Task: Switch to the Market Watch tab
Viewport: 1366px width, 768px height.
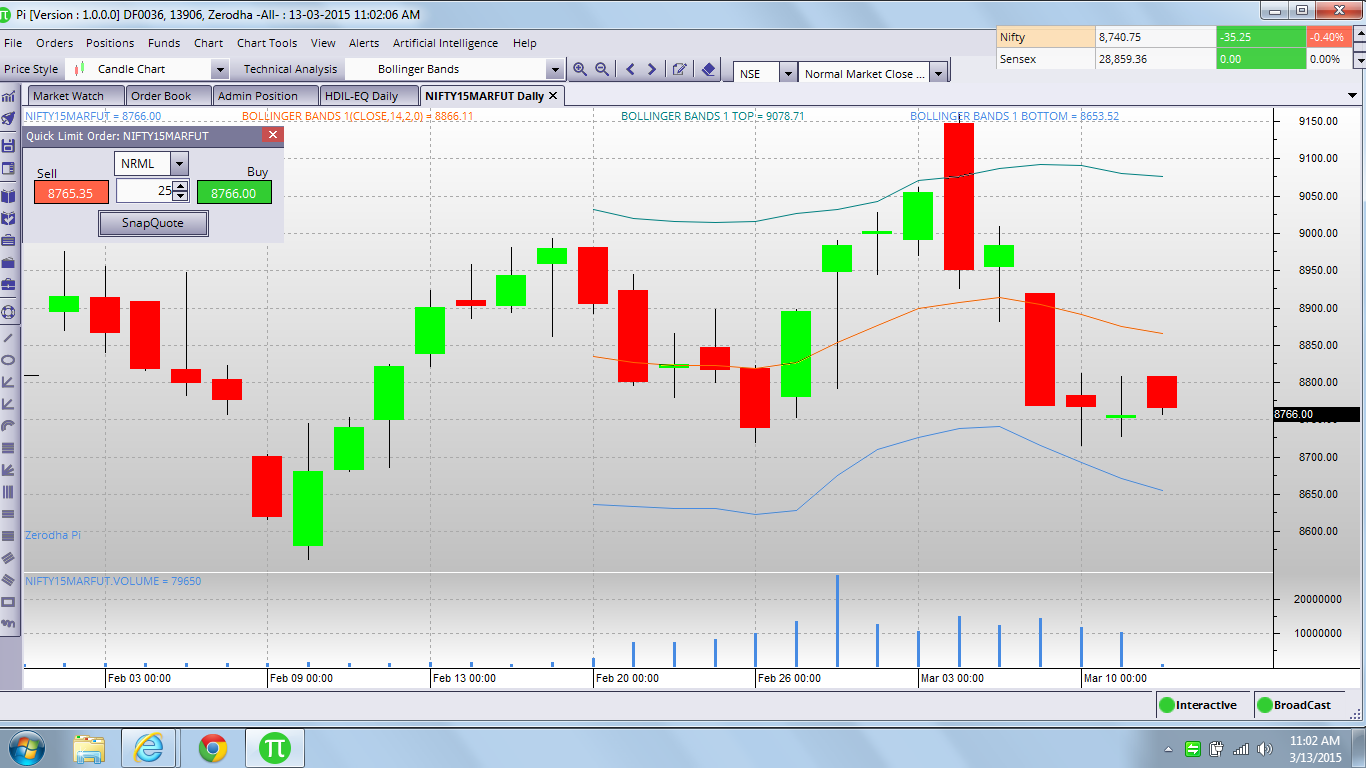Action: 75,96
